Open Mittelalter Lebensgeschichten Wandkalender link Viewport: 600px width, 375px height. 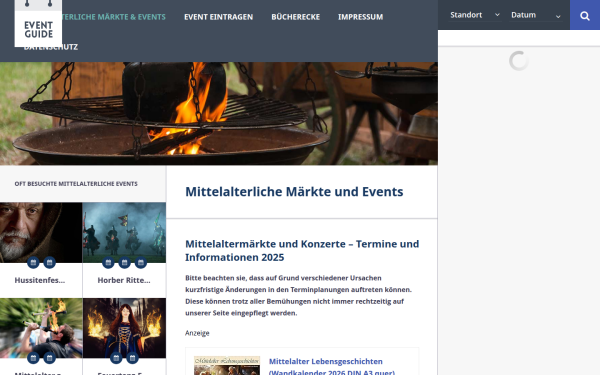point(331,367)
